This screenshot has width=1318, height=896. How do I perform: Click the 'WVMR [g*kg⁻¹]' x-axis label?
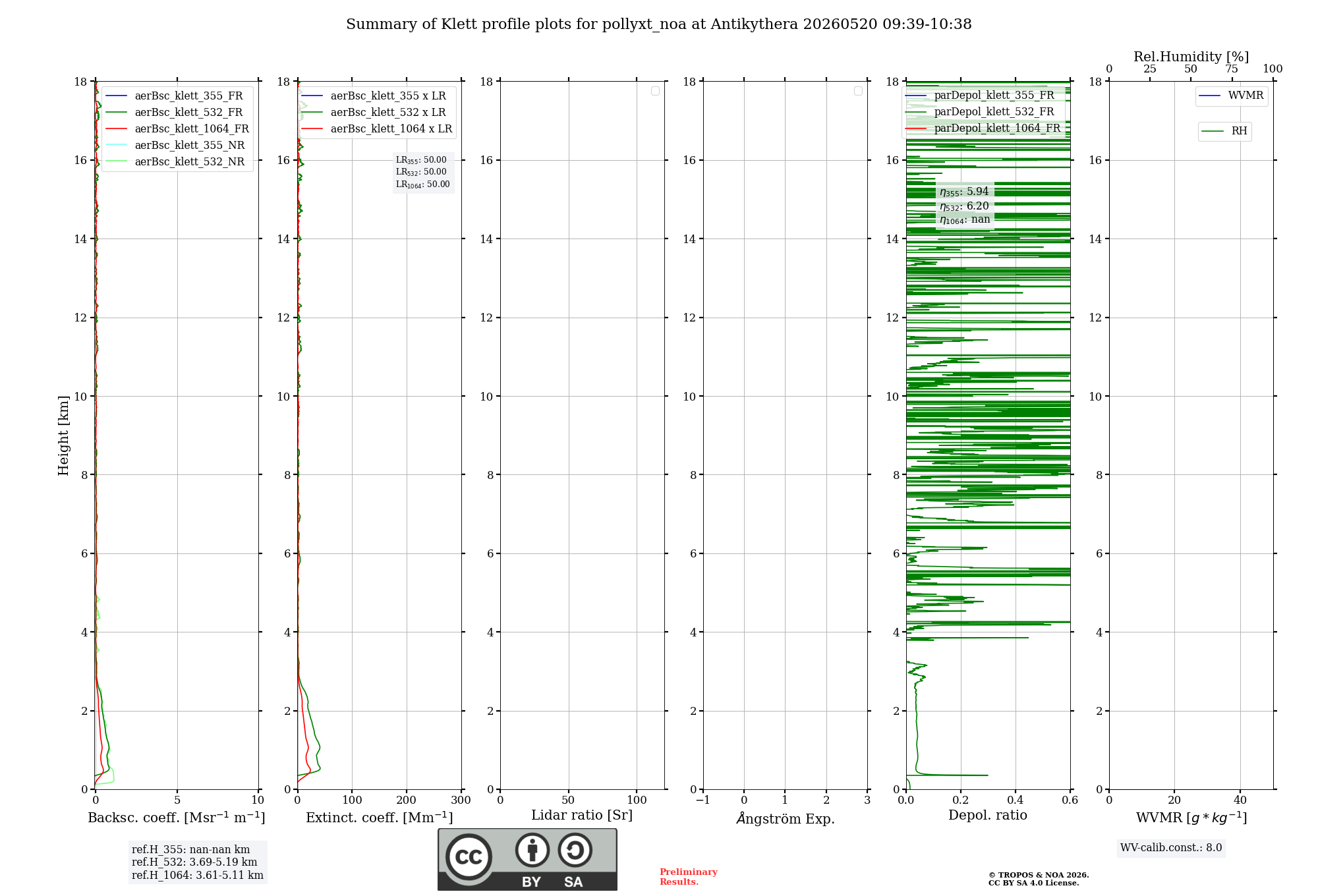pos(1191,818)
